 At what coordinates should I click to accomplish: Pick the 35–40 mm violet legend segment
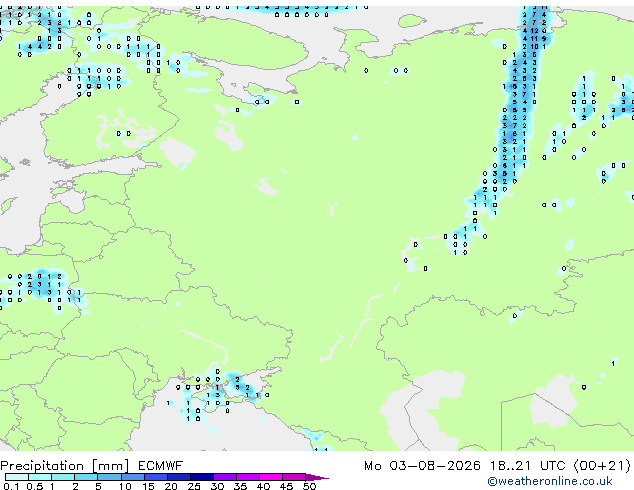(x=247, y=477)
